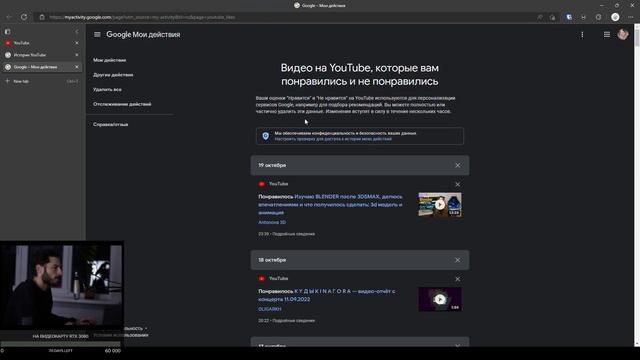Open Подробные сведения for the 23:39 entry

click(x=293, y=234)
